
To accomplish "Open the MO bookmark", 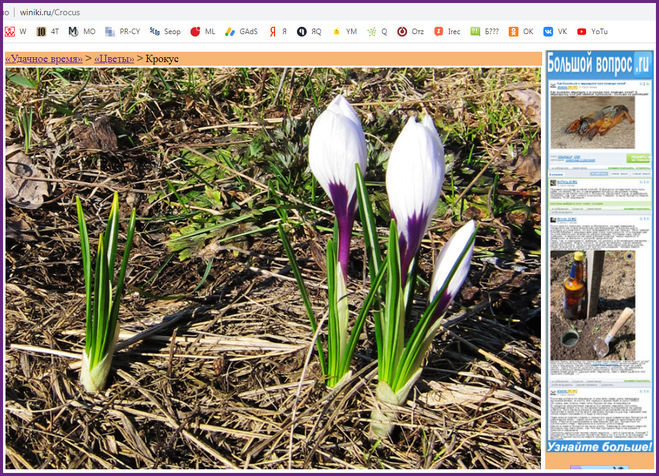I will click(82, 32).
